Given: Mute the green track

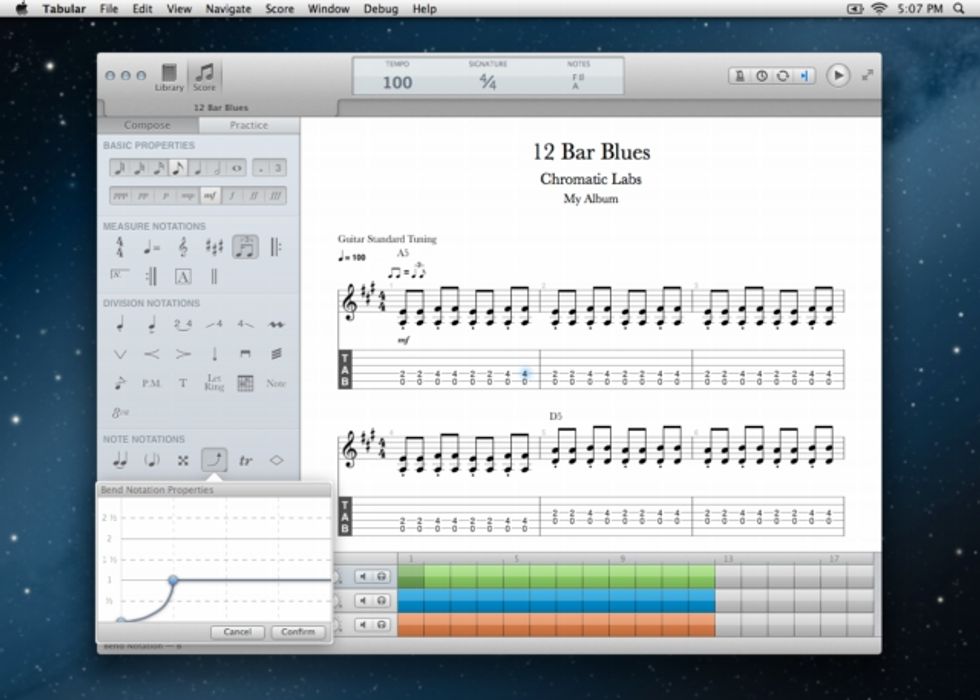Looking at the screenshot, I should [x=362, y=576].
